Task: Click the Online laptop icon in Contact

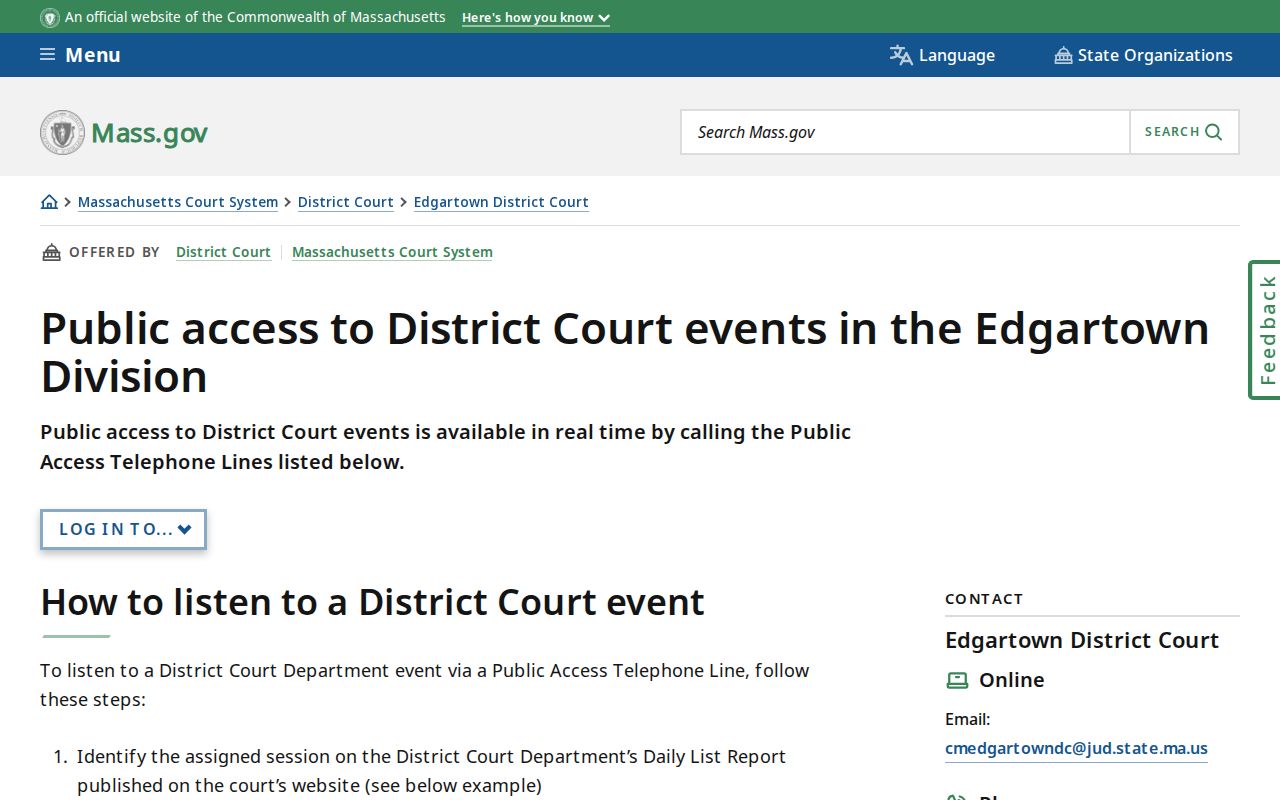Action: coord(957,680)
